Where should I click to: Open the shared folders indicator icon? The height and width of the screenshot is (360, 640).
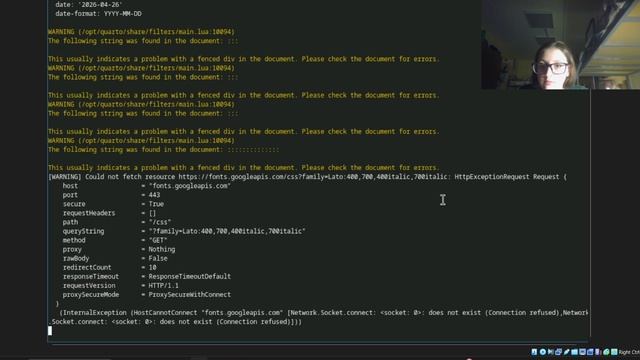point(574,352)
